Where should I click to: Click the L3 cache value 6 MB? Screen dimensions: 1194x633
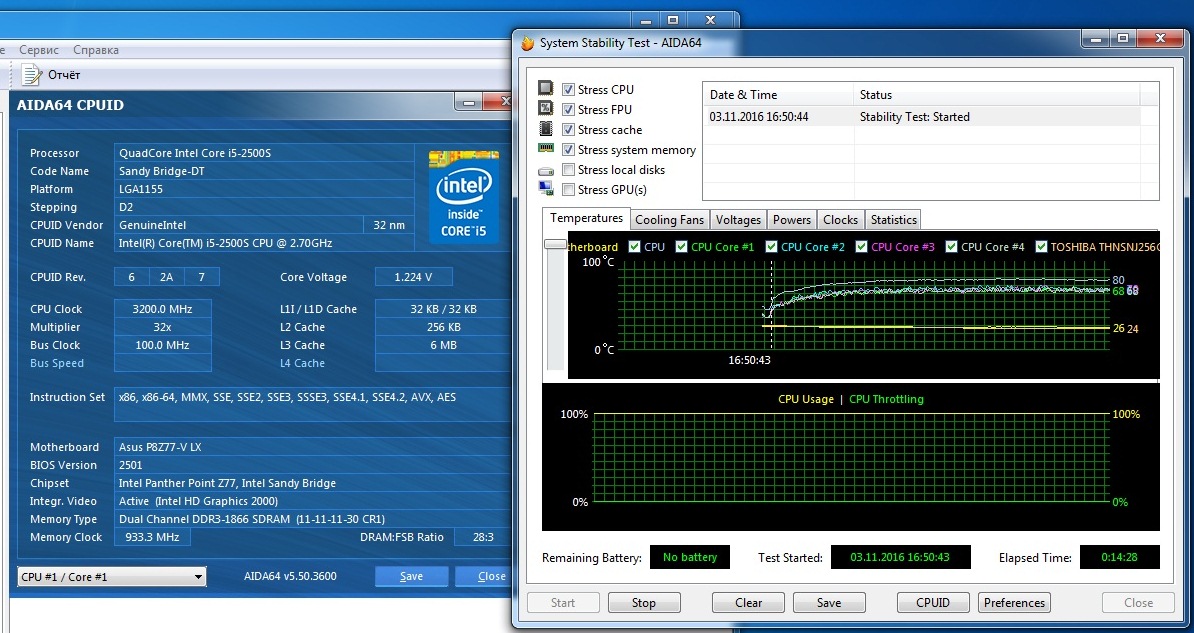point(443,345)
